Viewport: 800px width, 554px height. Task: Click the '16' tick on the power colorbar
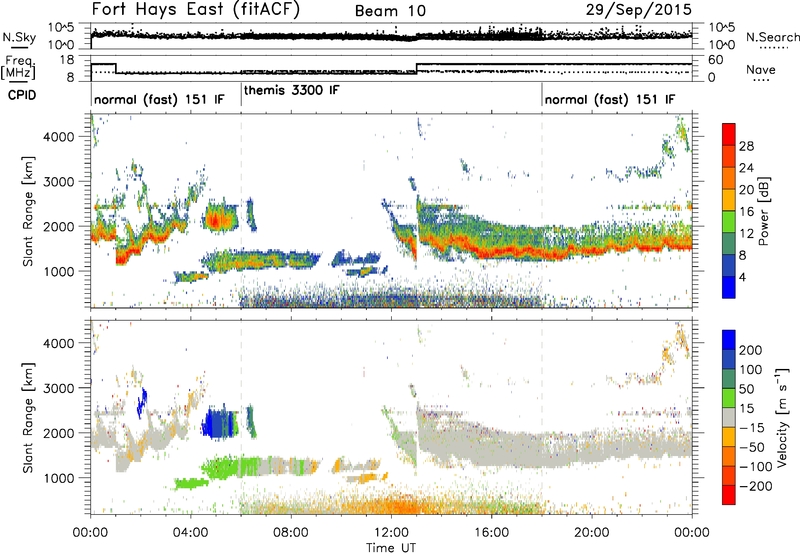click(x=746, y=212)
